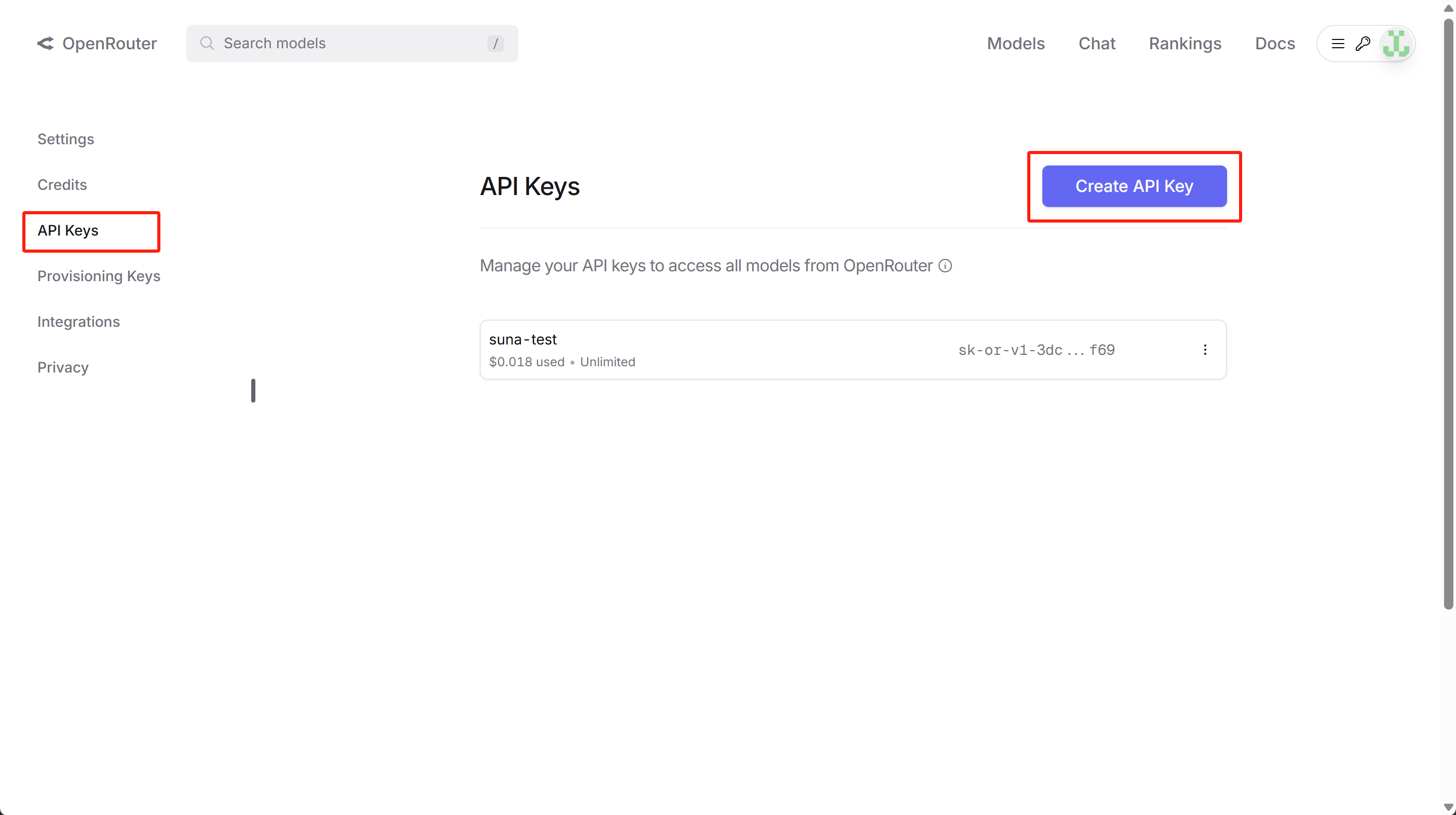Screen dimensions: 1456x815
Task: Click the scrollbar up arrow
Action: (1448, 8)
